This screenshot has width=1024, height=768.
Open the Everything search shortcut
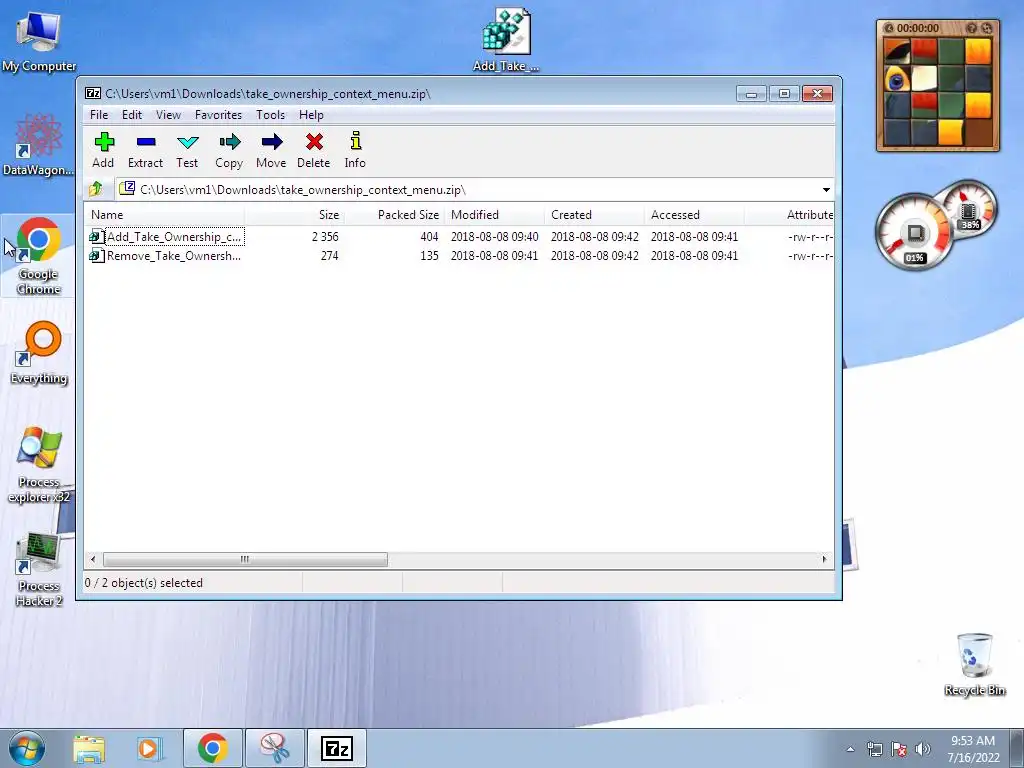click(x=39, y=353)
